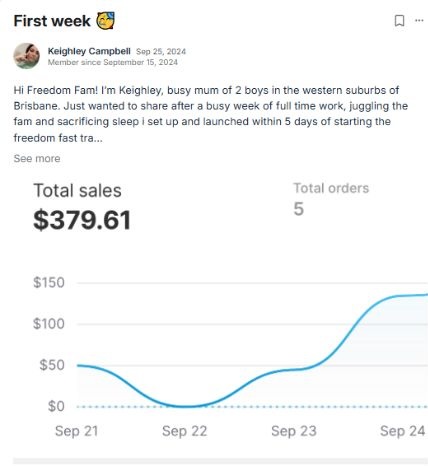Click the post body preview text
Viewport: 428px width, 466px height.
[x=211, y=114]
